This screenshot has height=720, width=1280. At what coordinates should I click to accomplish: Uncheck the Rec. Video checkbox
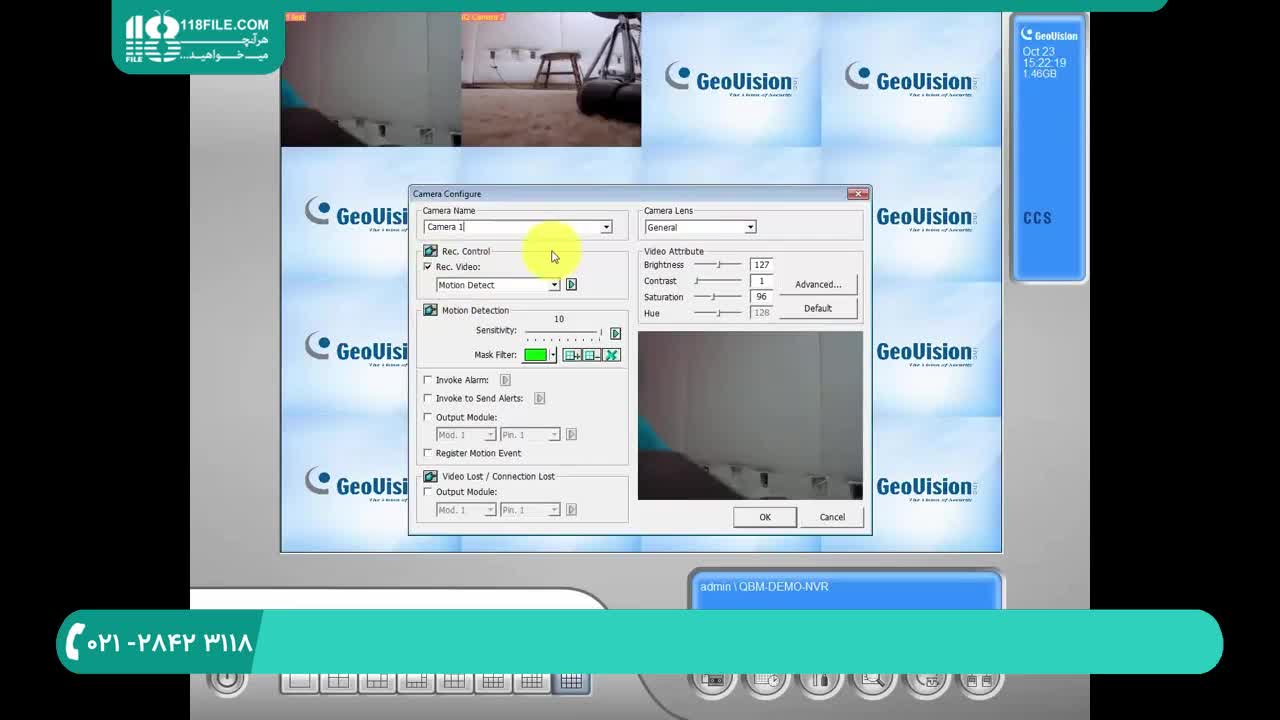tap(428, 267)
